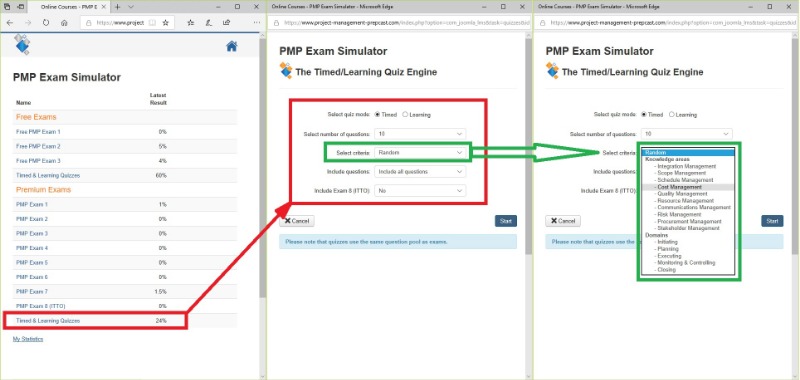Go back in left browser window
This screenshot has height=380, width=800.
click(x=10, y=23)
